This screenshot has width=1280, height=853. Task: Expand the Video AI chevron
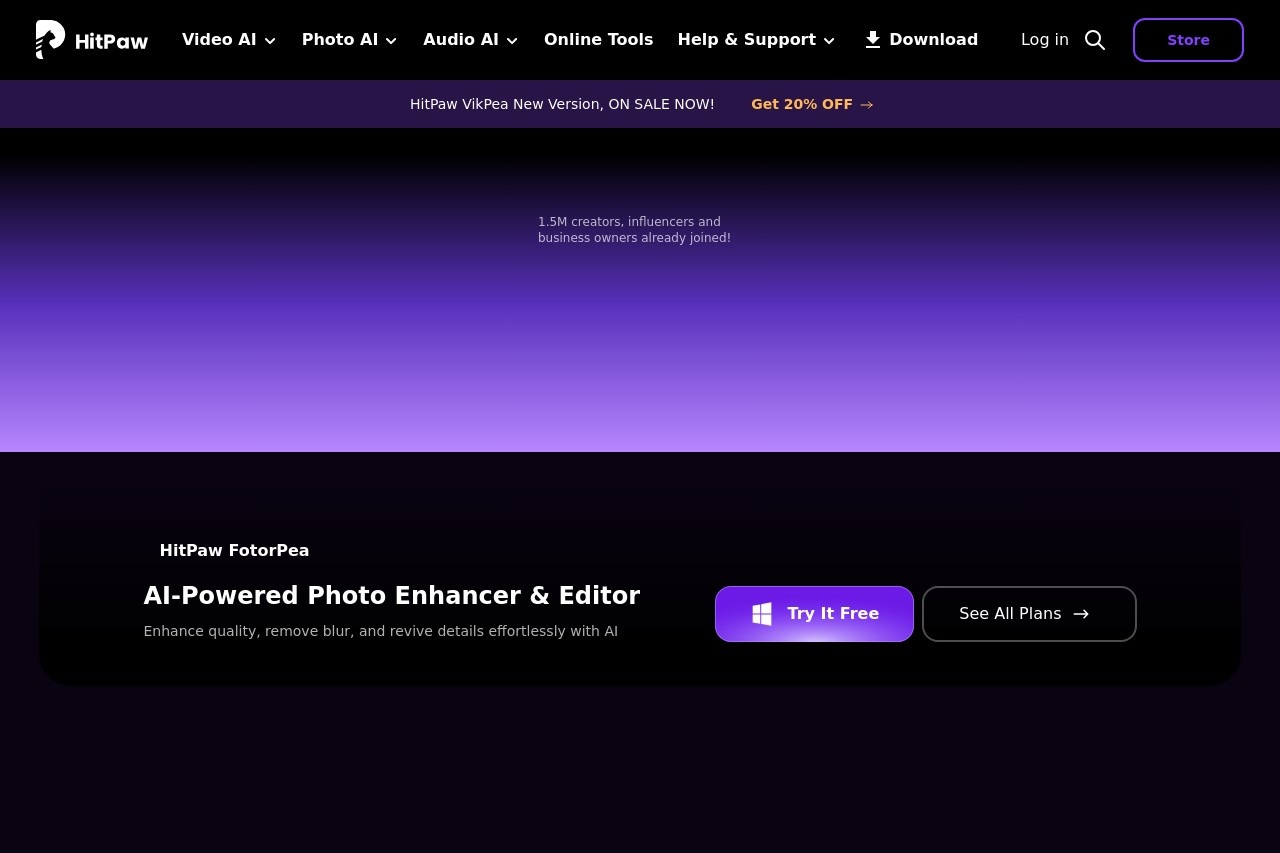[270, 41]
